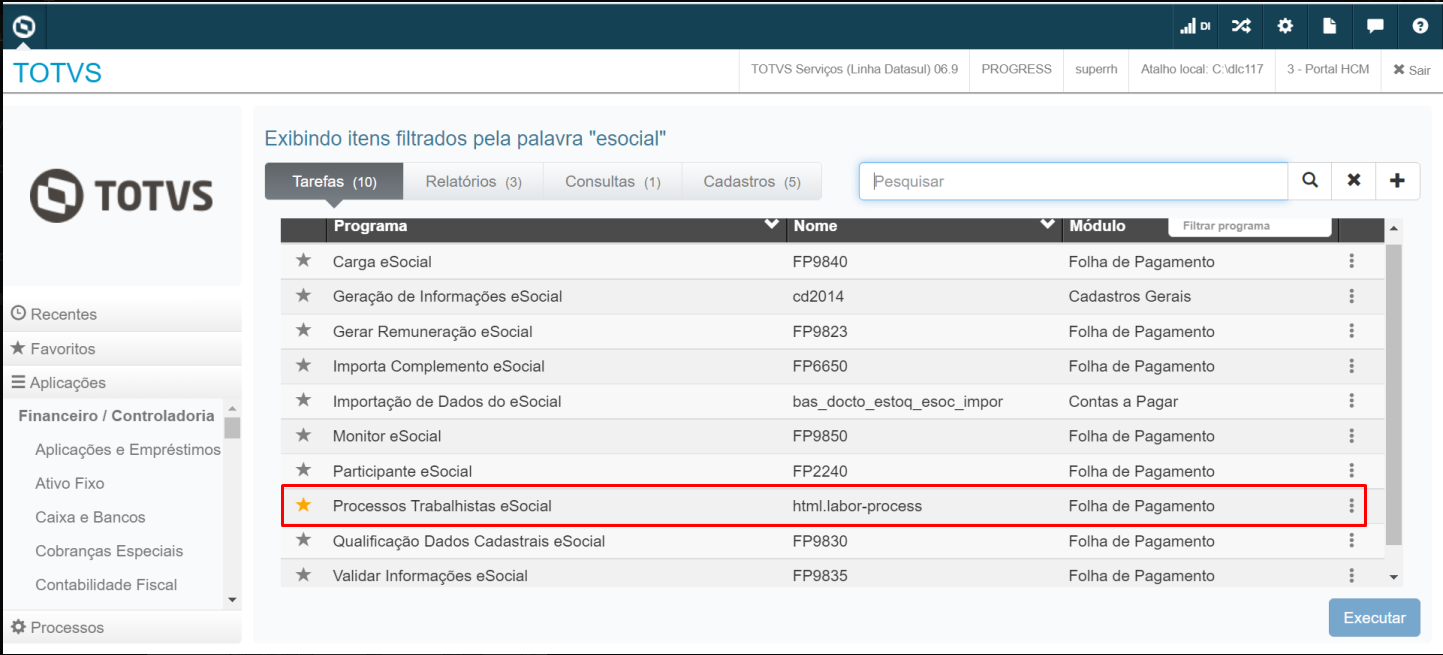
Task: Open the three-dot menu for Validar Informações eSocial
Action: coord(1351,576)
